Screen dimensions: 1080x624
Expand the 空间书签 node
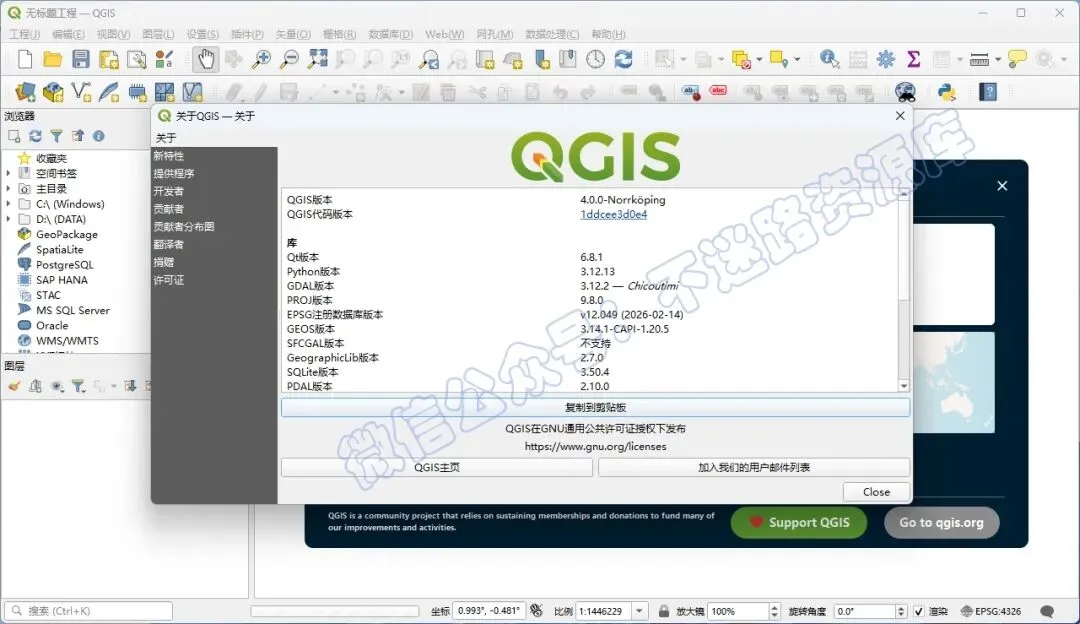8,174
